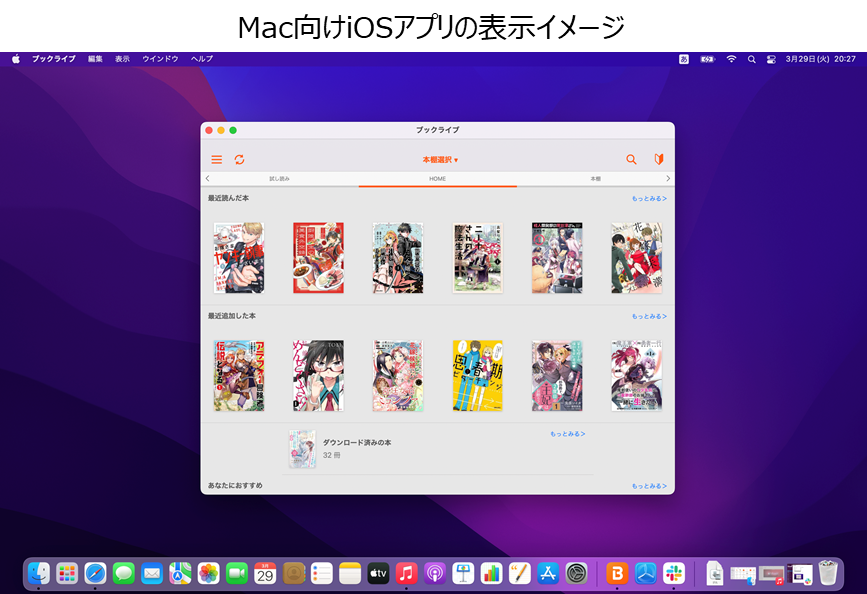Open the red food-themed book cover

point(318,258)
